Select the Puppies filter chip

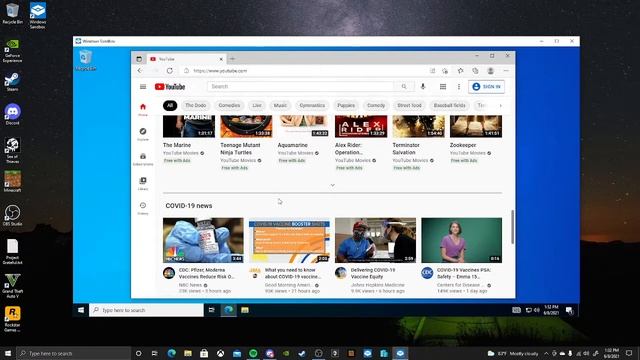(x=346, y=105)
